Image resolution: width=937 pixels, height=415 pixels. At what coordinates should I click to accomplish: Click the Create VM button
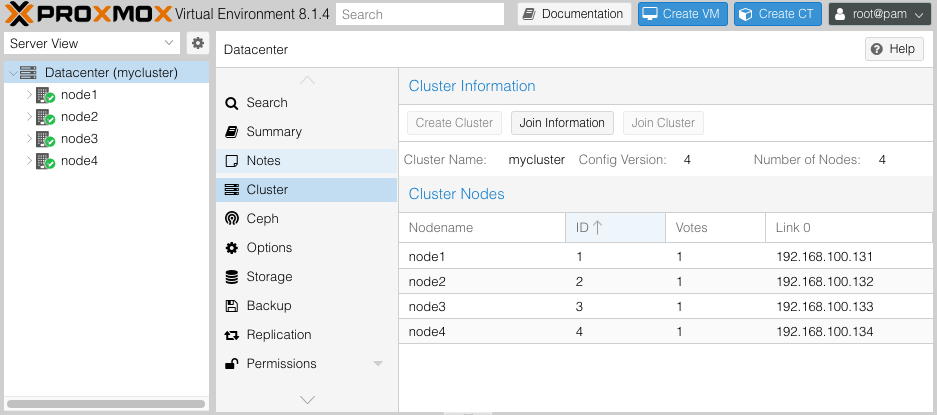coord(682,14)
